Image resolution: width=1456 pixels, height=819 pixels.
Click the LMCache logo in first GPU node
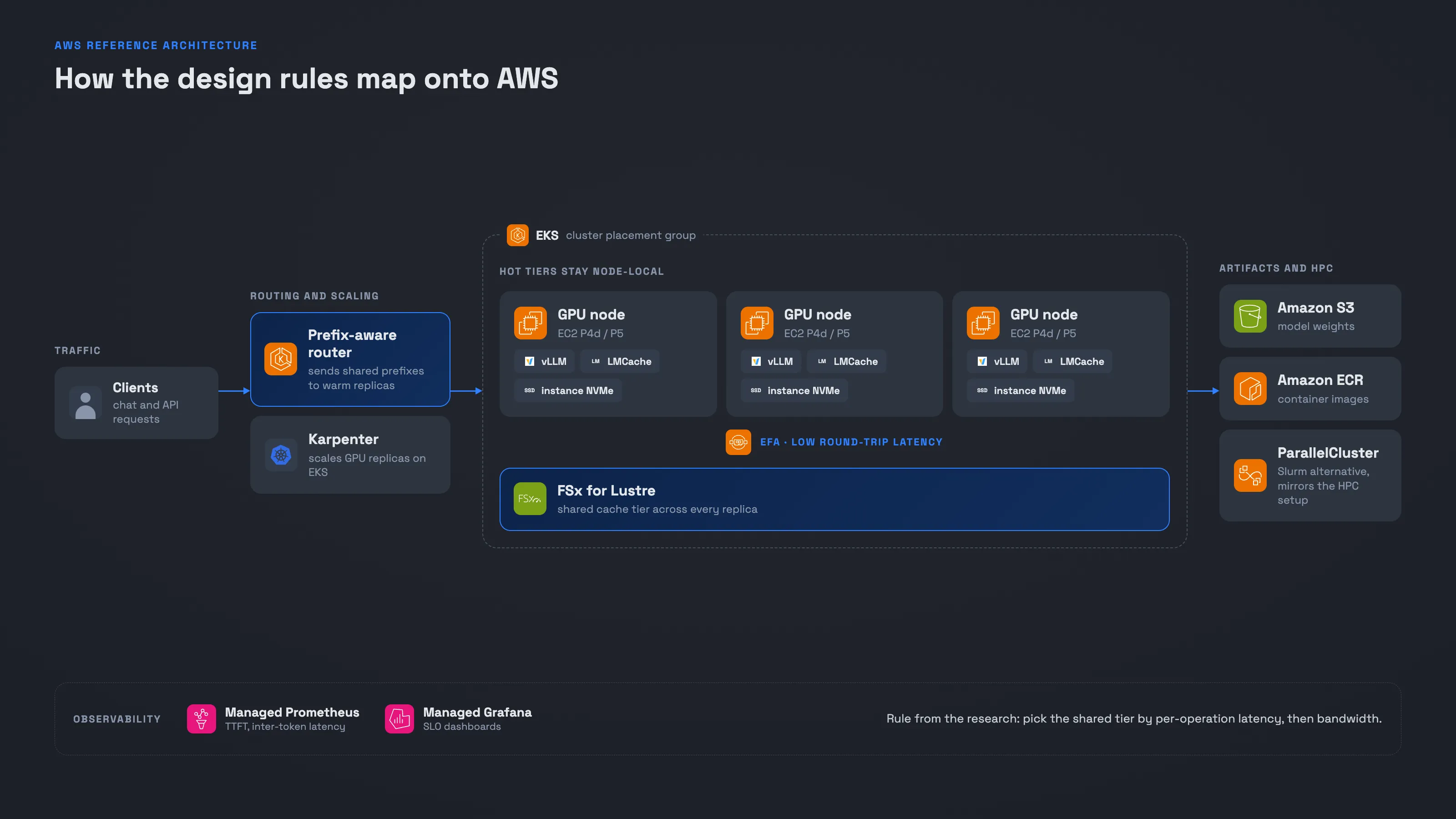pos(596,361)
